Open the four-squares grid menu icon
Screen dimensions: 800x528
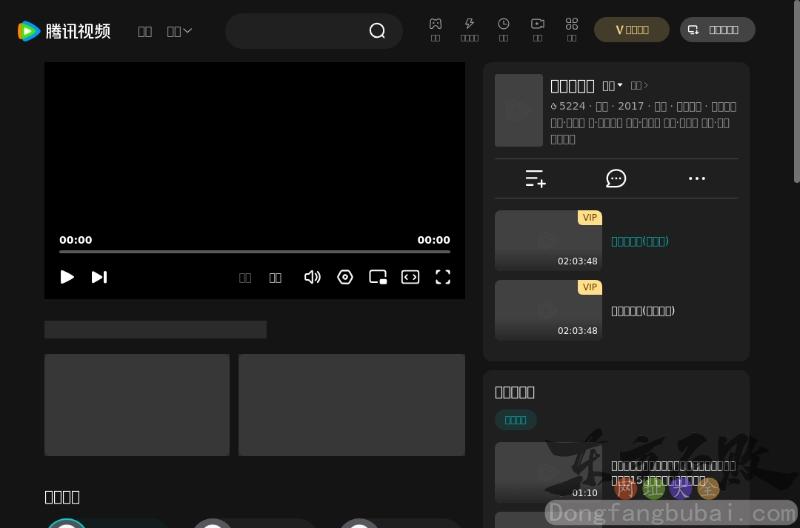point(572,24)
